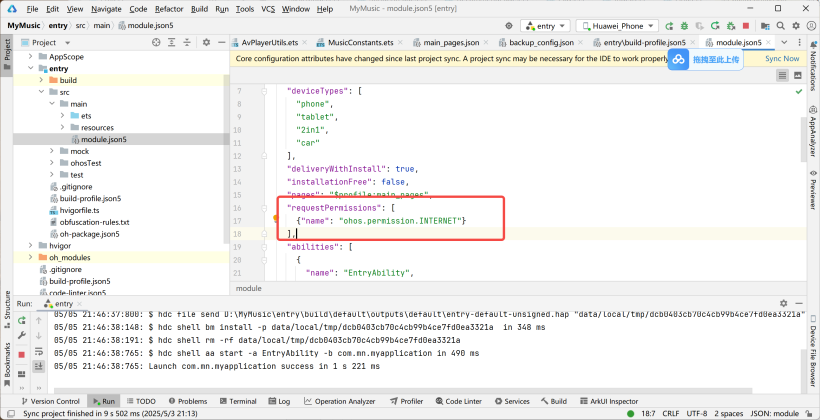
Task: Open the VCS menu
Action: coord(268,9)
